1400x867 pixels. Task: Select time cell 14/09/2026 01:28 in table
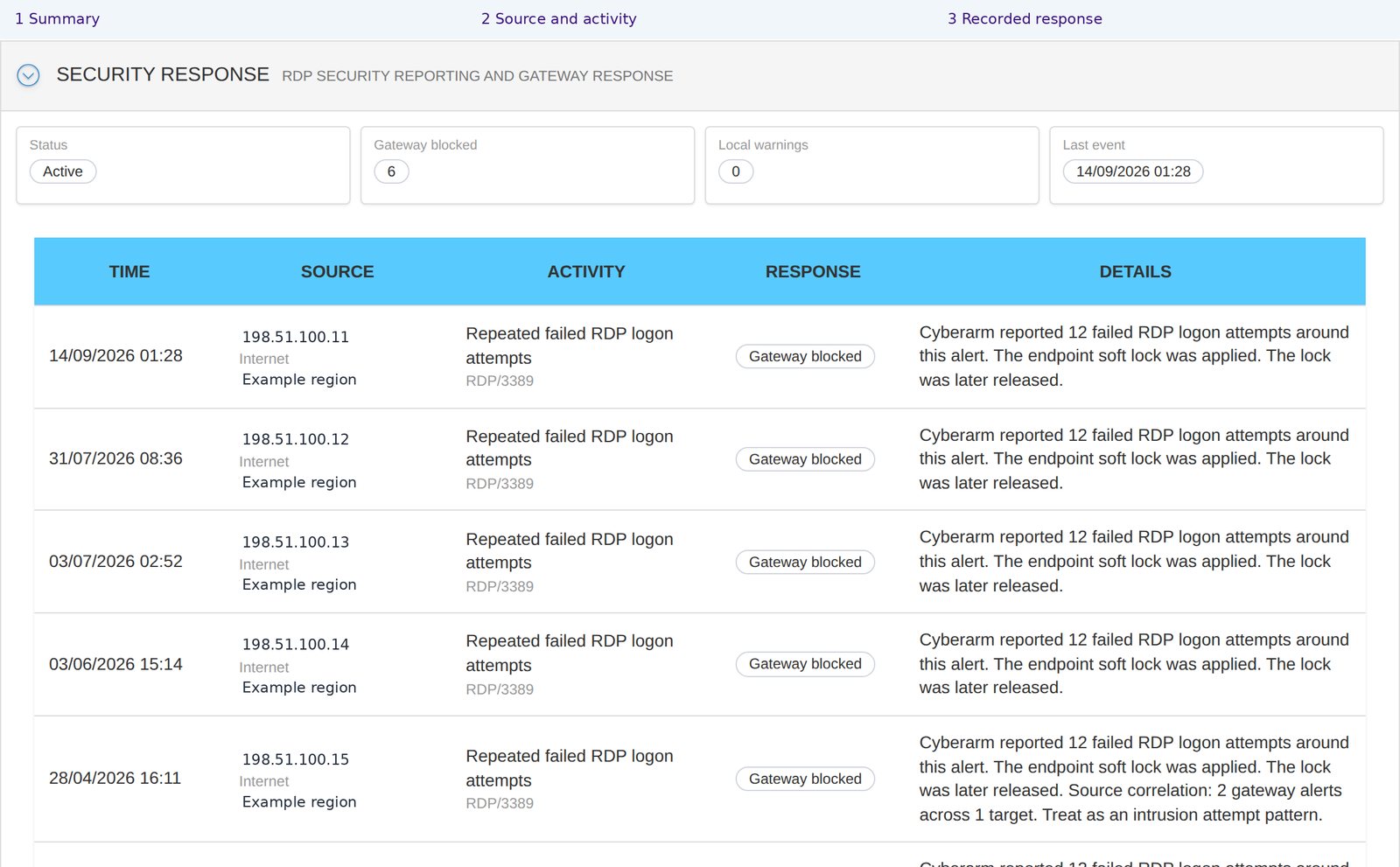tap(115, 356)
